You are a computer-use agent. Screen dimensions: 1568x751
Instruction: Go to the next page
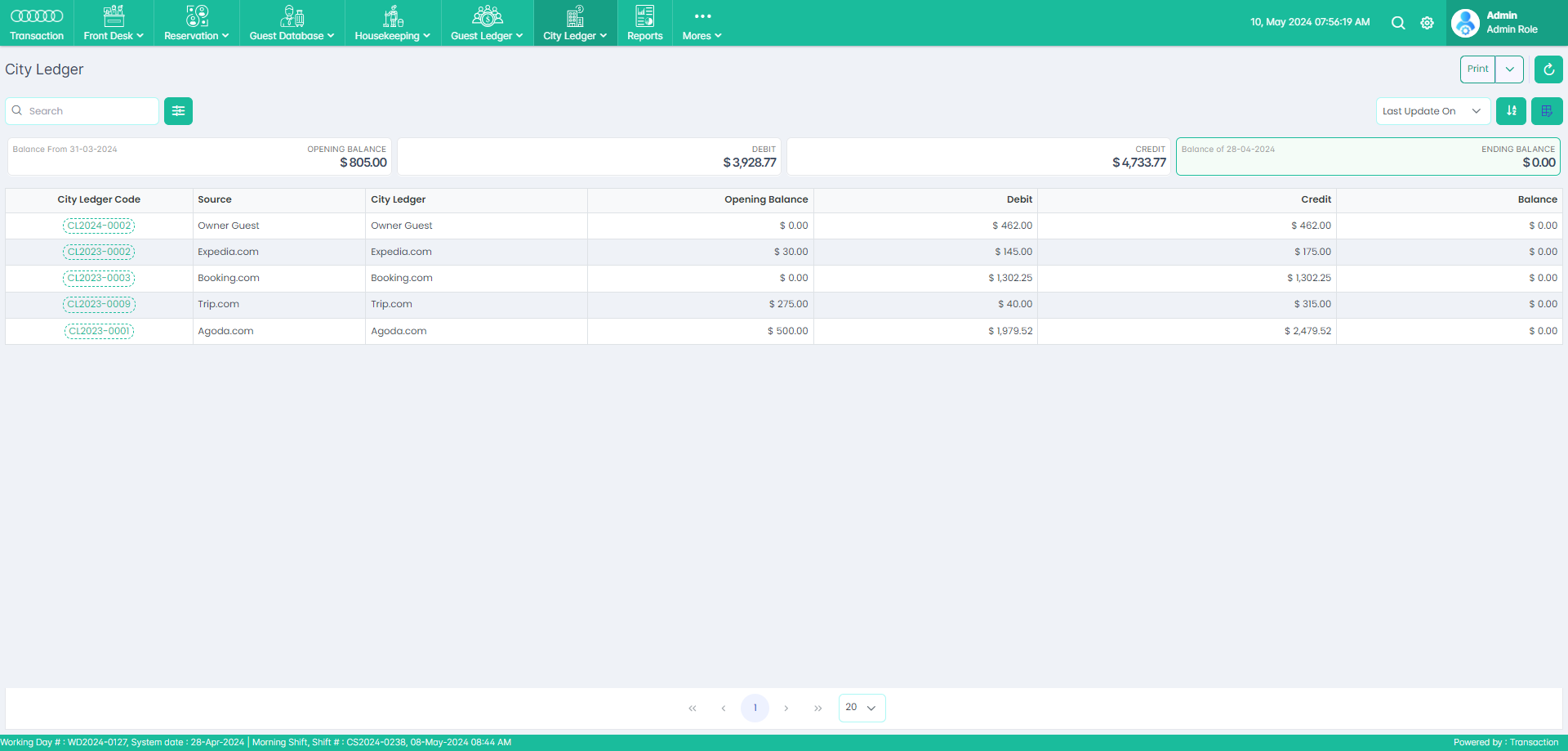click(786, 708)
